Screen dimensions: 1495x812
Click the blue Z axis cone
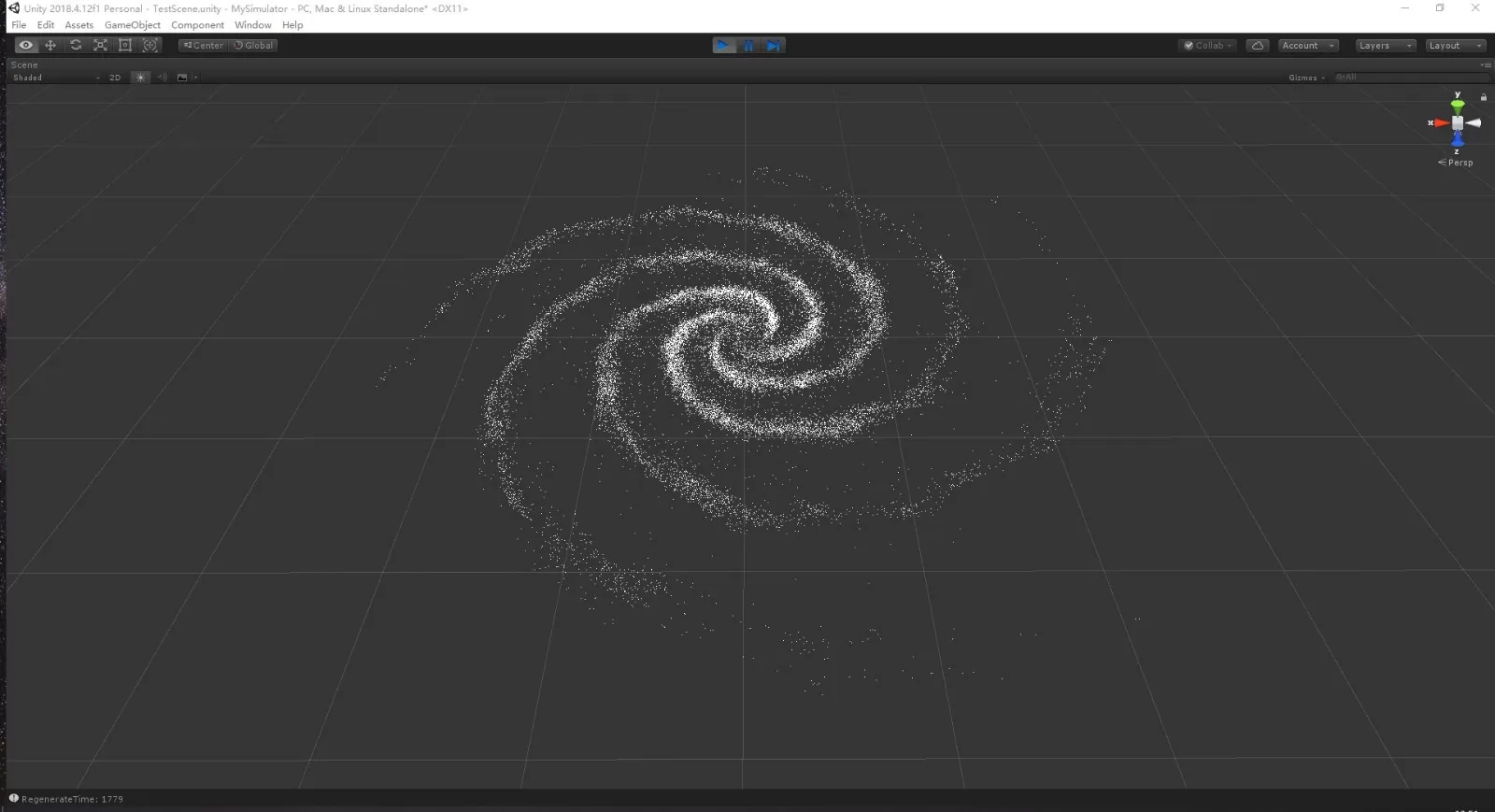click(x=1458, y=139)
